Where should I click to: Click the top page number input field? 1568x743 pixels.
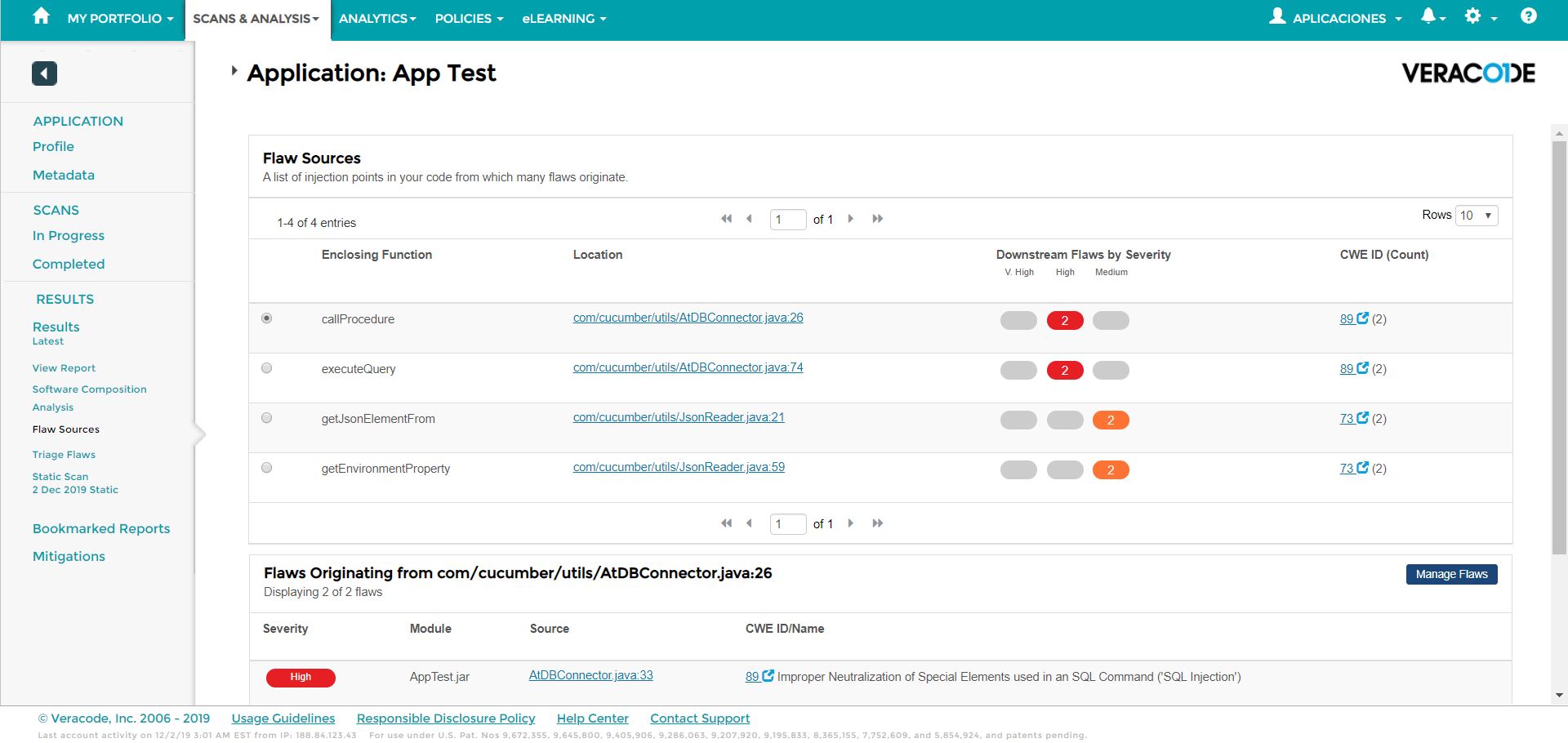coord(788,220)
